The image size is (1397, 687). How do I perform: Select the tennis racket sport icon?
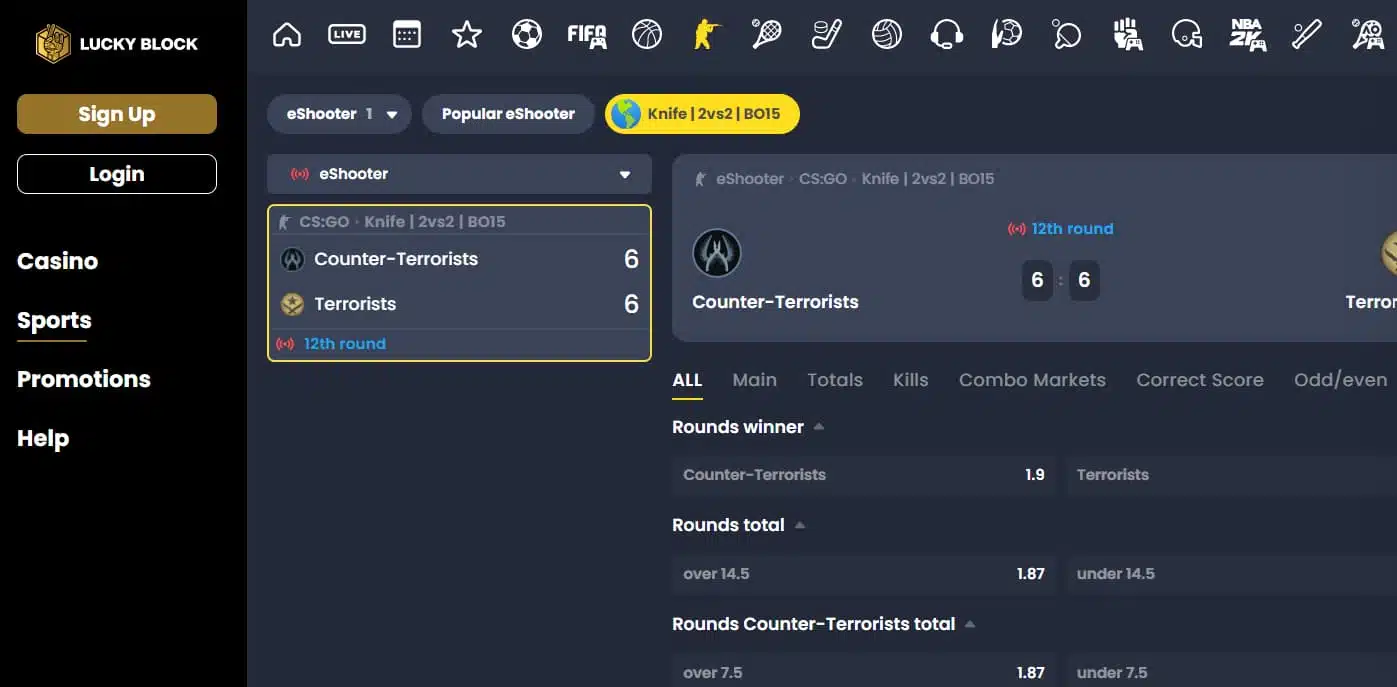(767, 35)
